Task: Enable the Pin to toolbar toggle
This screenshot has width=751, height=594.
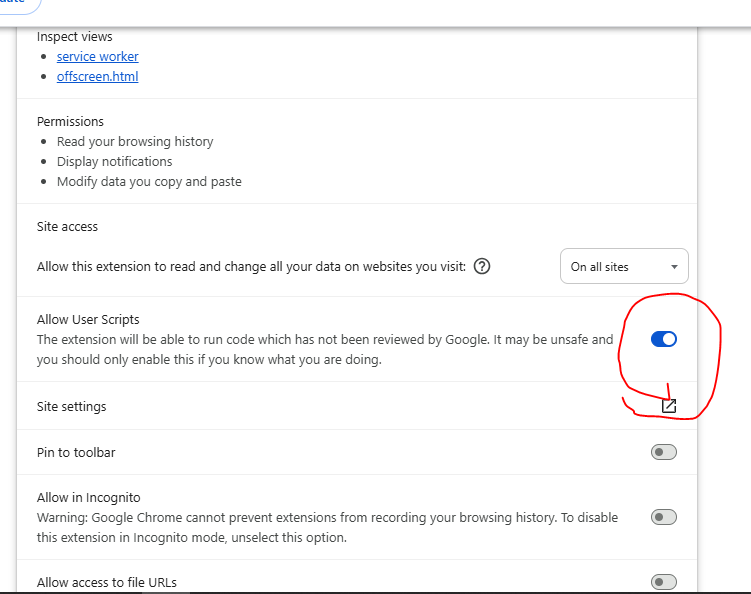Action: coord(664,452)
